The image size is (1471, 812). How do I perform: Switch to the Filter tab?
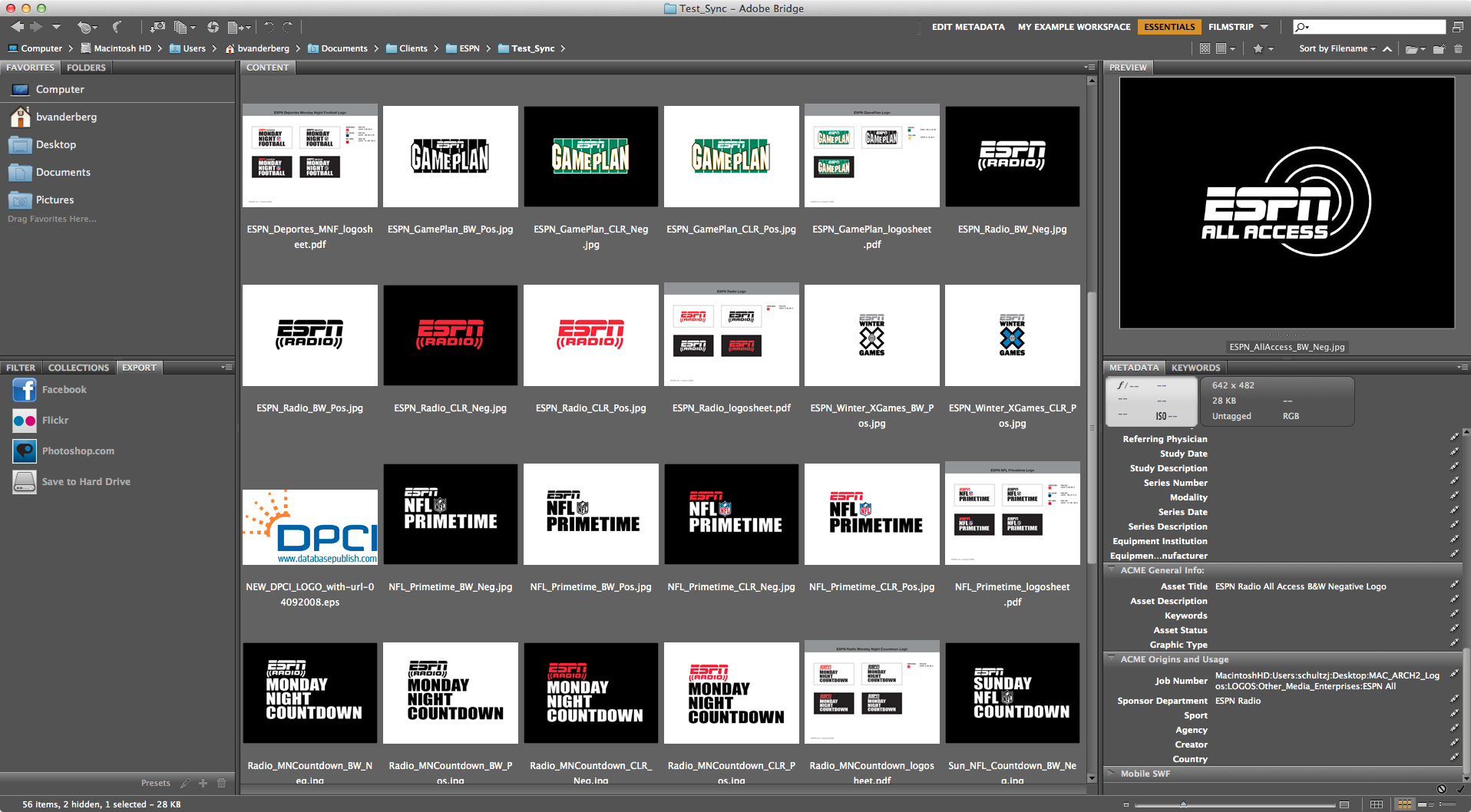coord(21,368)
